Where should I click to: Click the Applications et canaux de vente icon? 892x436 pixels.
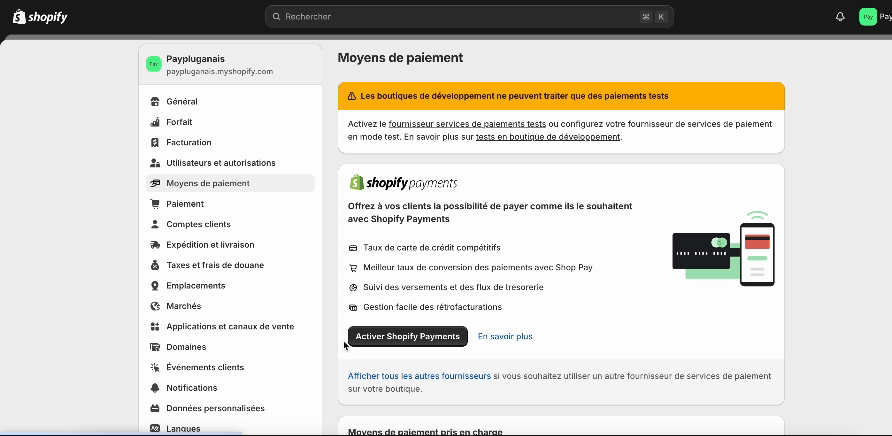coord(154,327)
